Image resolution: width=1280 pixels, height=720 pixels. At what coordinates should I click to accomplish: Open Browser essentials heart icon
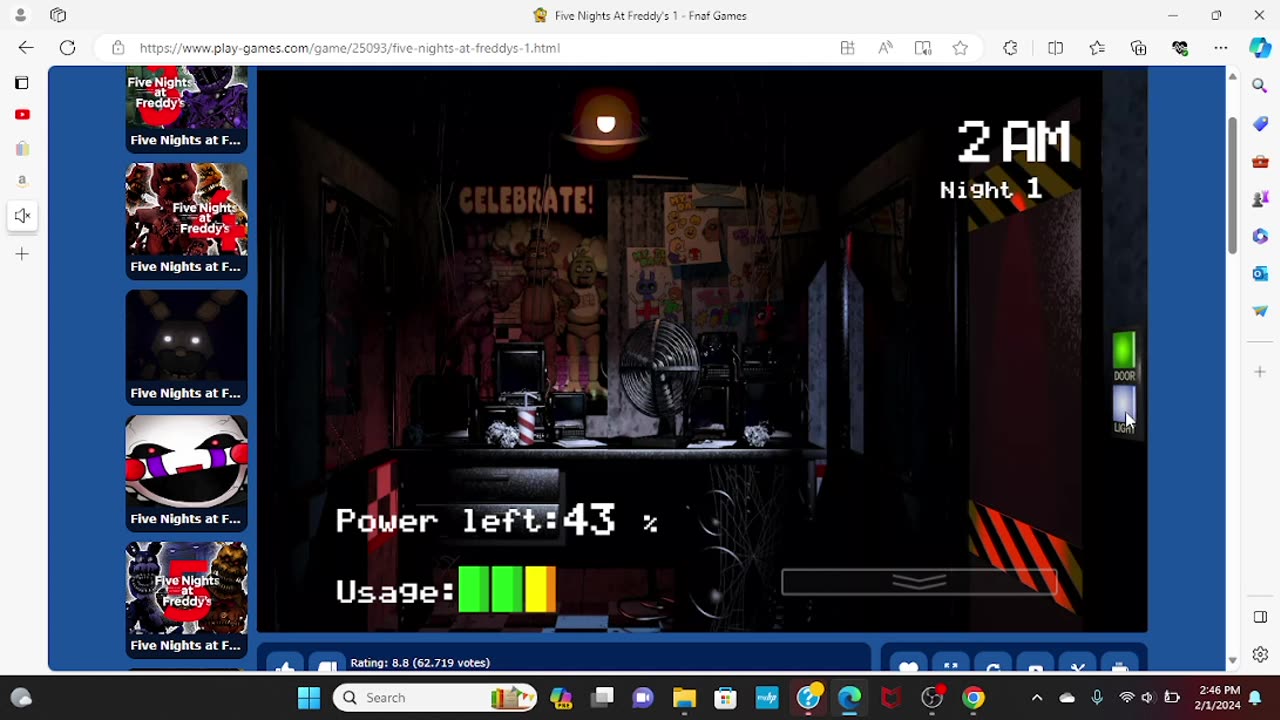pyautogui.click(x=1180, y=48)
